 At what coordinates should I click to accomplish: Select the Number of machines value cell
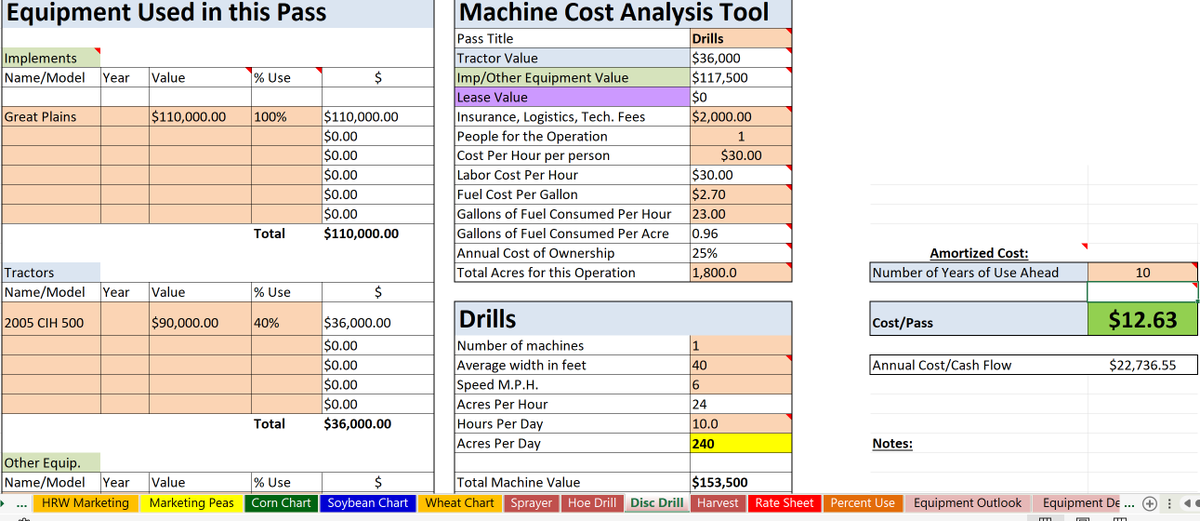coord(740,346)
